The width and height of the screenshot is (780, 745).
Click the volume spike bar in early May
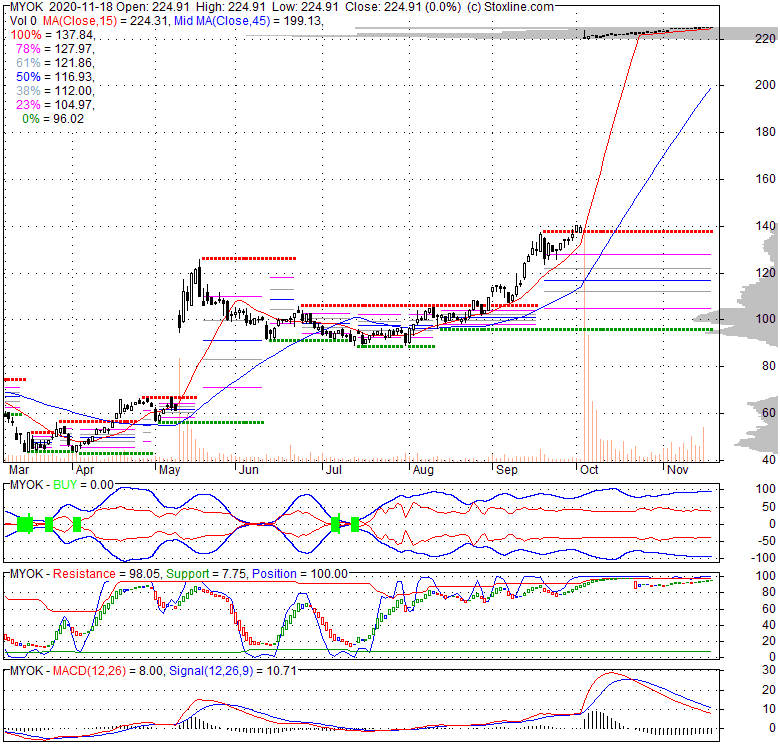179,409
